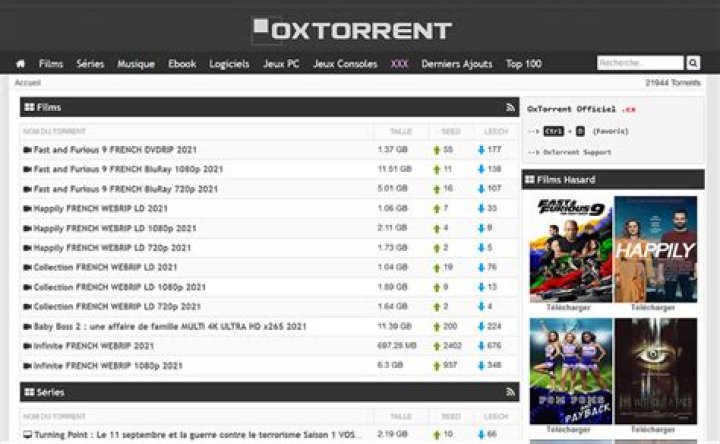Open Baby Boss 2 MULTI 4K torrent
The image size is (720, 444).
click(x=170, y=326)
